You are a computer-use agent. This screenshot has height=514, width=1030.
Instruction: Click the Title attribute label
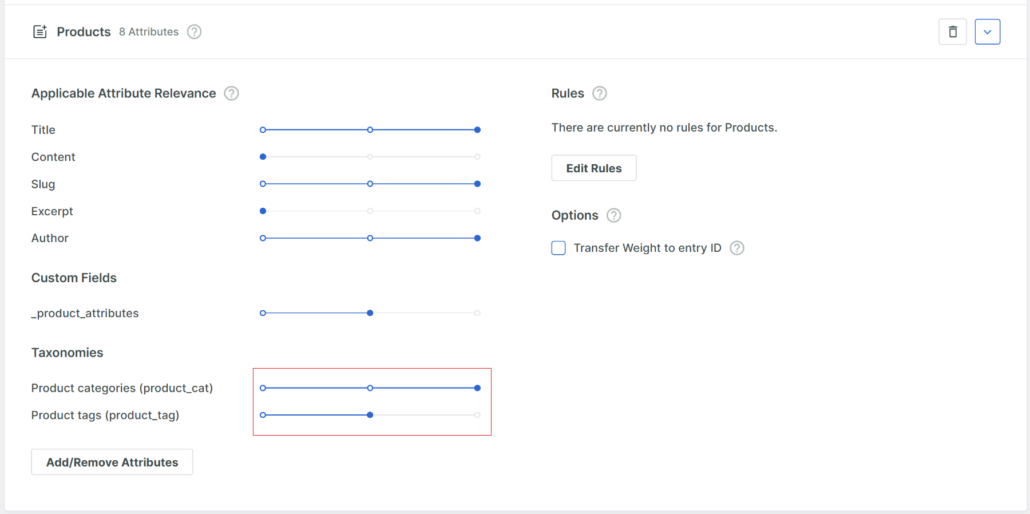click(43, 130)
